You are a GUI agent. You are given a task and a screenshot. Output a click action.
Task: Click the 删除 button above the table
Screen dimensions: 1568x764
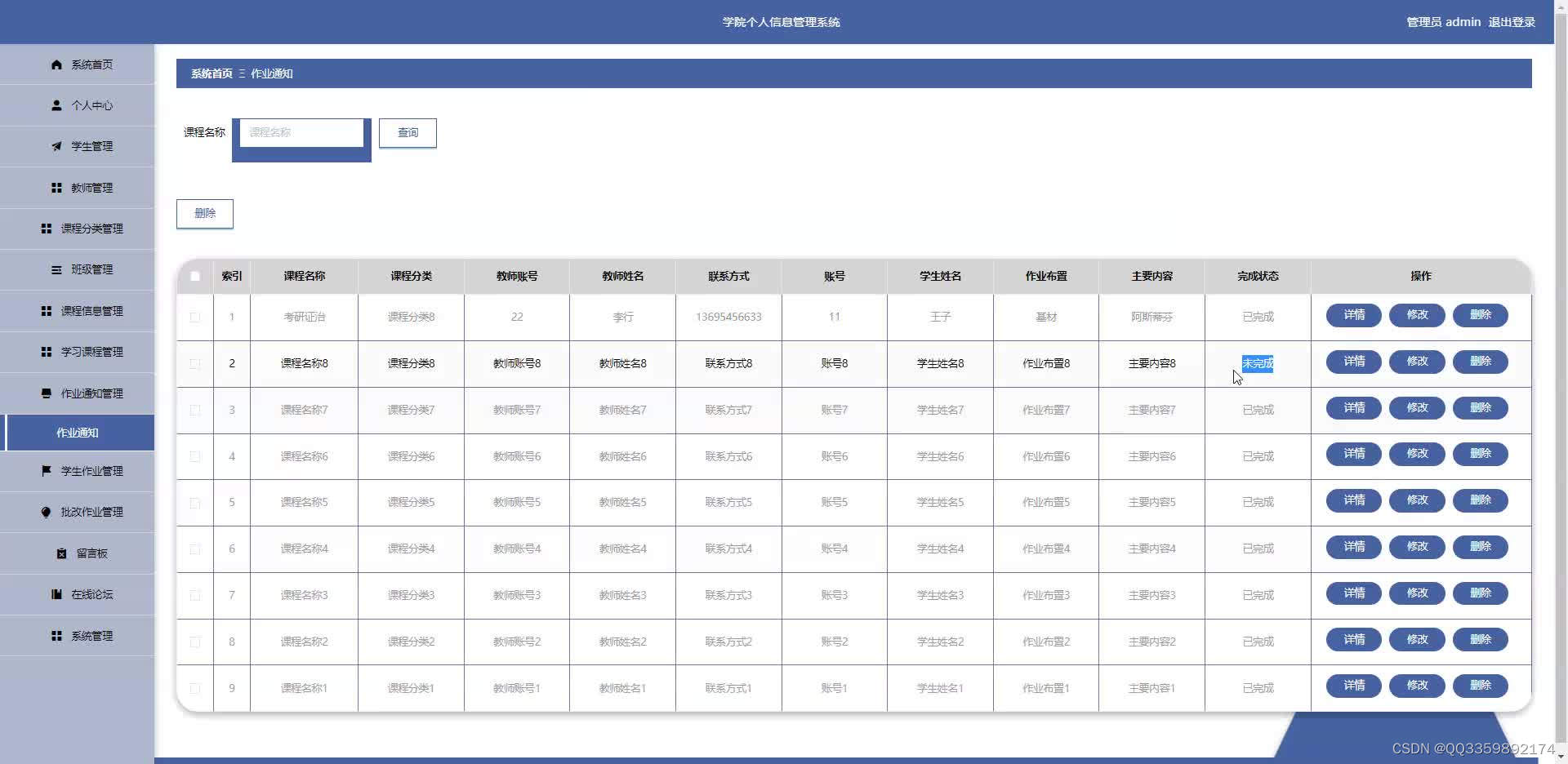pos(205,214)
